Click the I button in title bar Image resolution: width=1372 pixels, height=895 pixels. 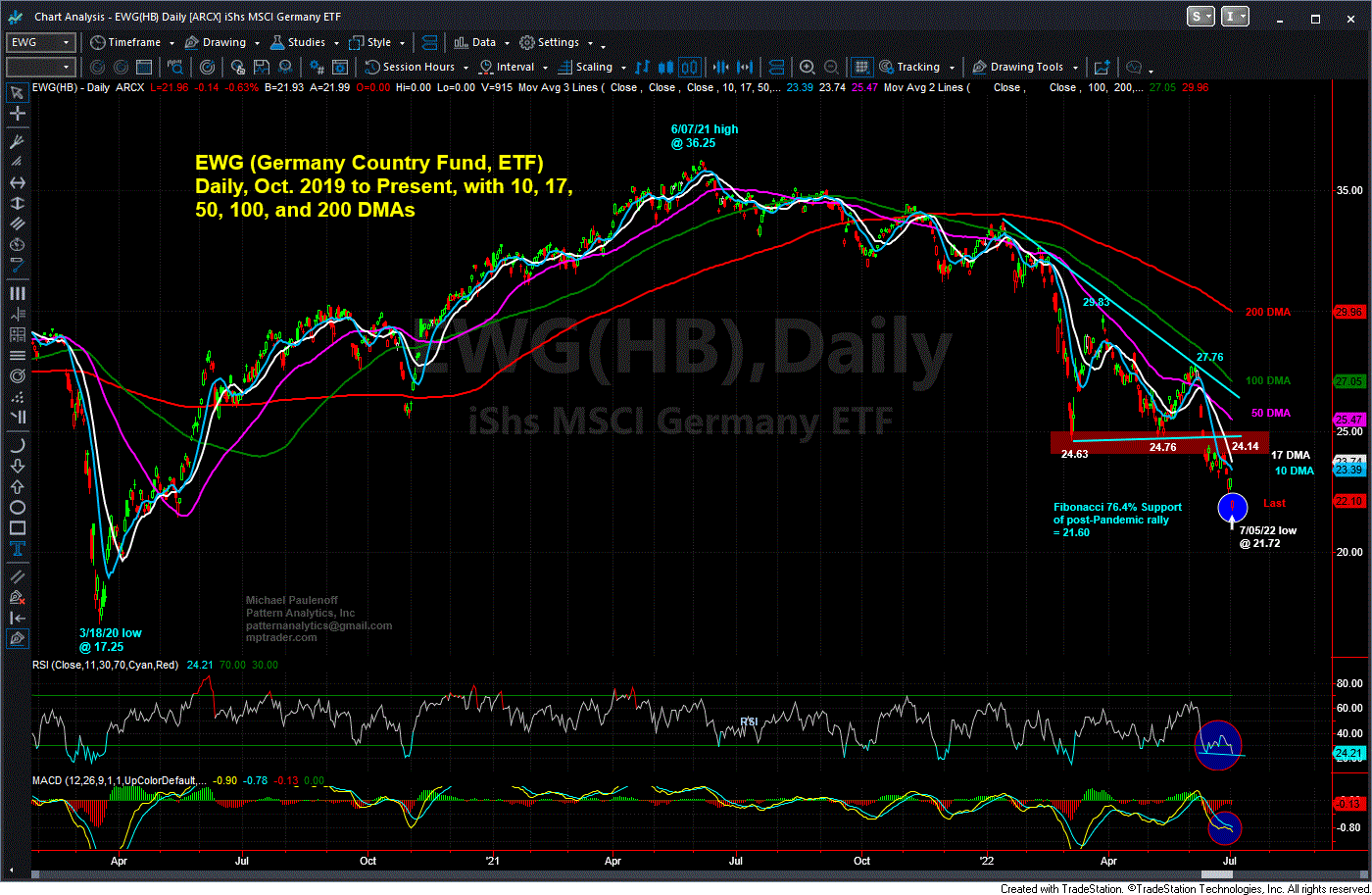point(1237,16)
